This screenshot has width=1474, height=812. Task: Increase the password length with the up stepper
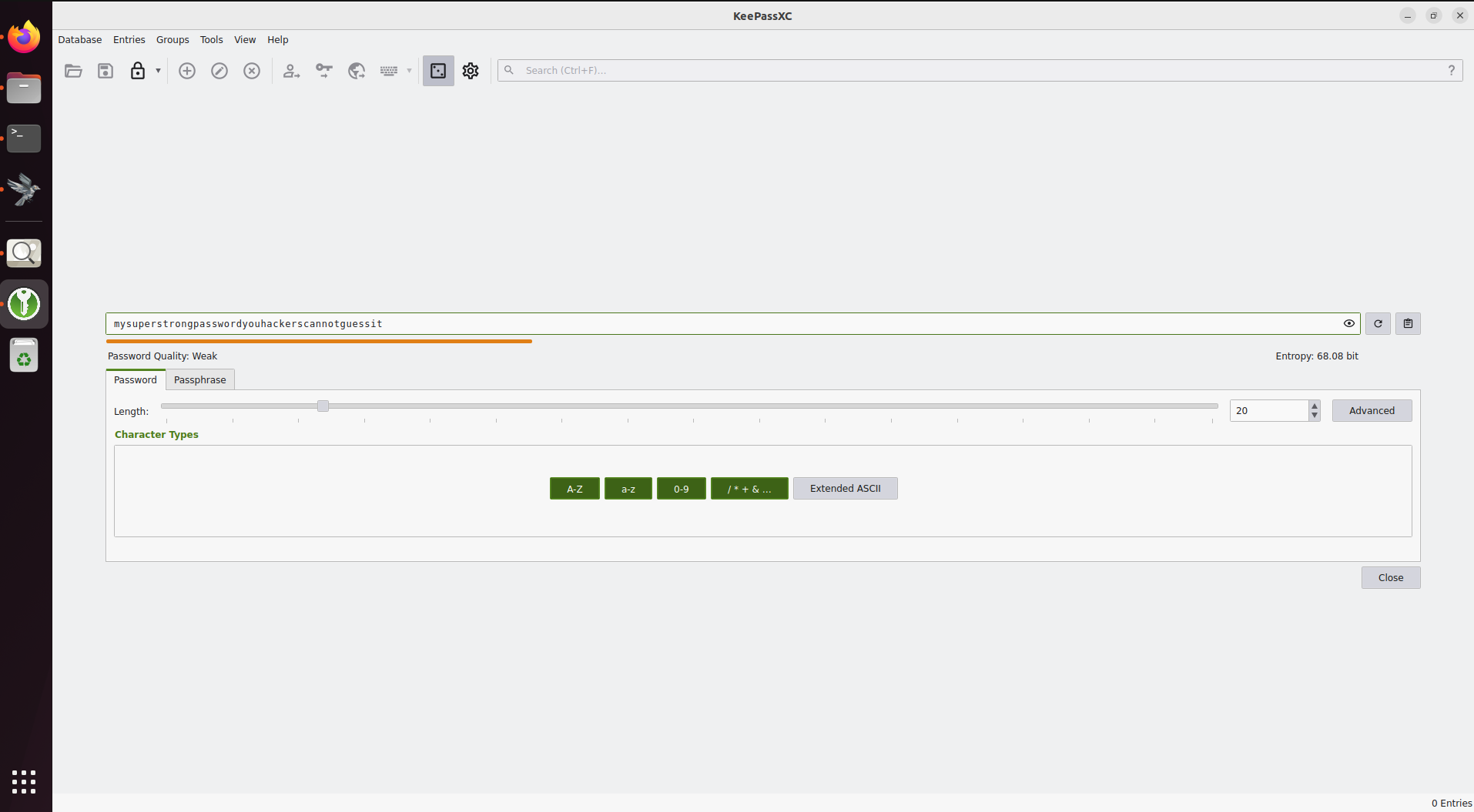click(x=1315, y=405)
